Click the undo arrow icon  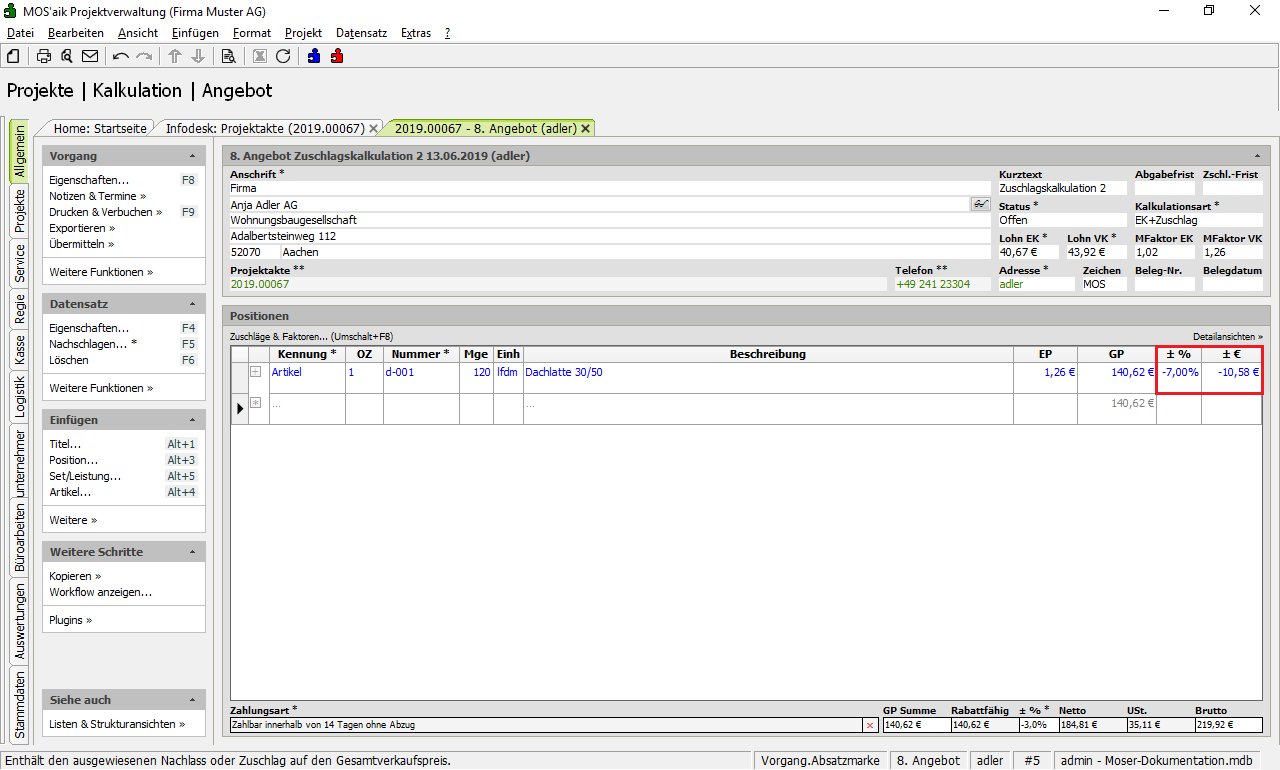click(121, 56)
